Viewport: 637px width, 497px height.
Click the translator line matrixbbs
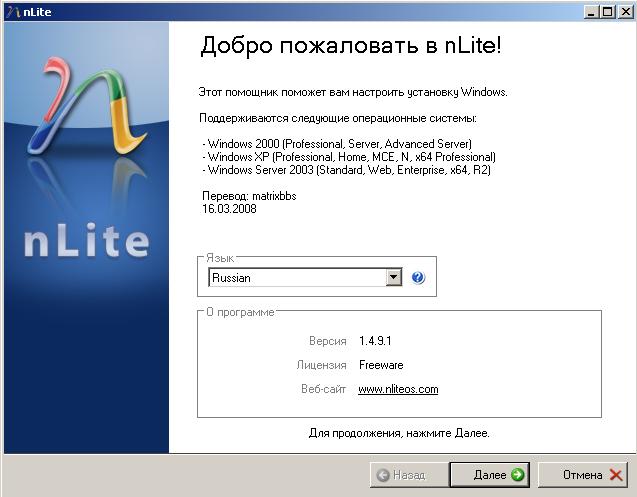click(x=249, y=196)
